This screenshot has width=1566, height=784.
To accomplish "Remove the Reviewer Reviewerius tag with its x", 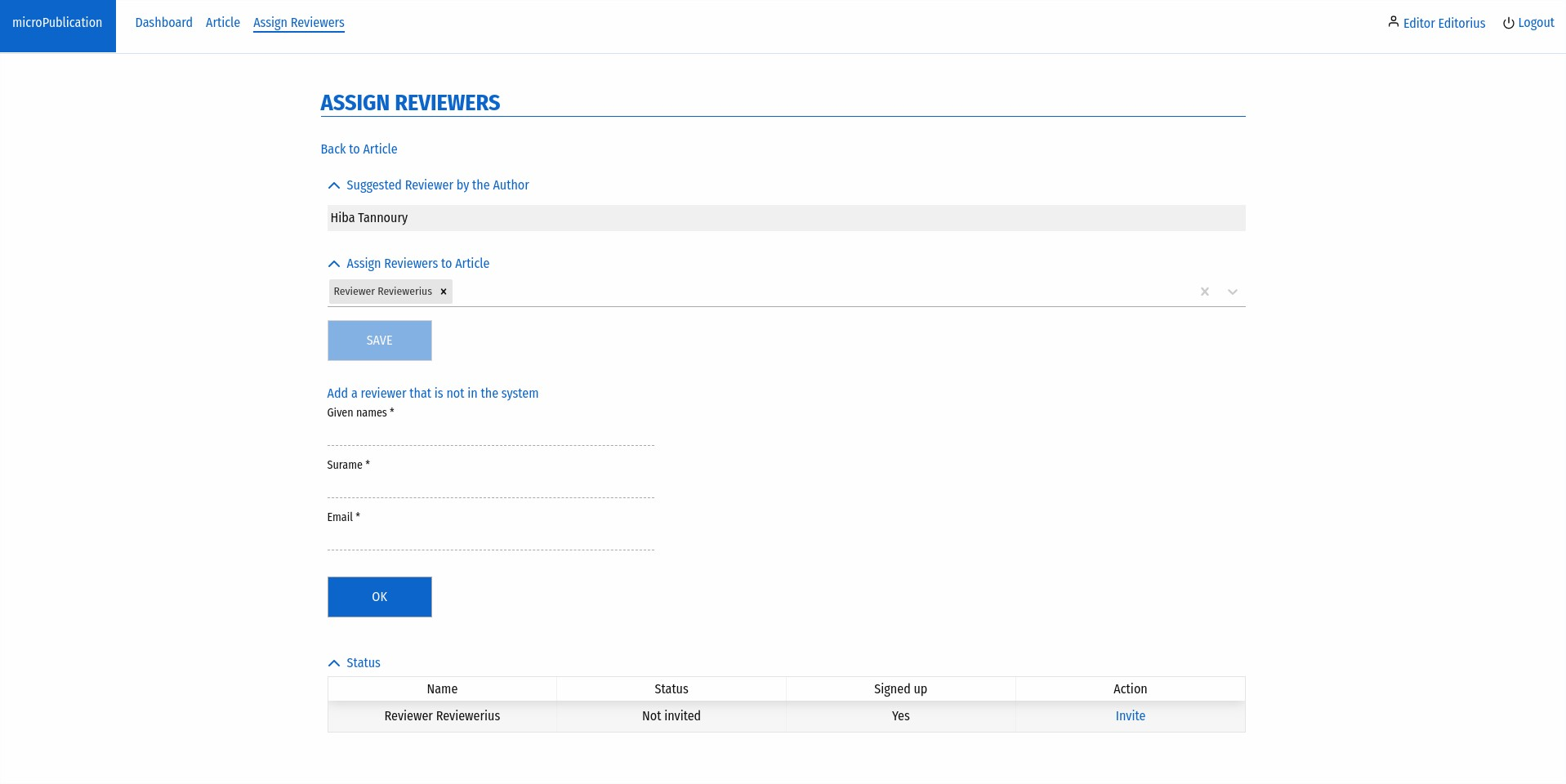I will (x=444, y=292).
